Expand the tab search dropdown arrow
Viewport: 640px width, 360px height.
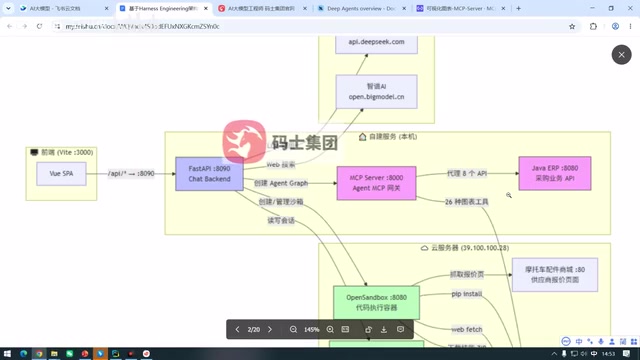(8, 8)
